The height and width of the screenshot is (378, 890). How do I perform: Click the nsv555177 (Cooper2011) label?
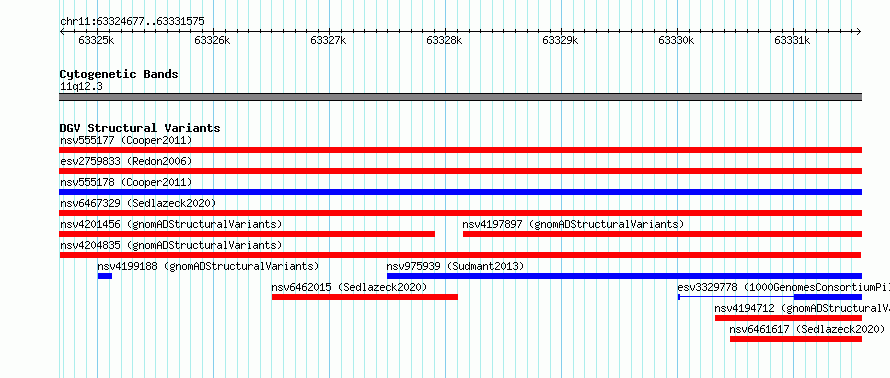[126, 140]
